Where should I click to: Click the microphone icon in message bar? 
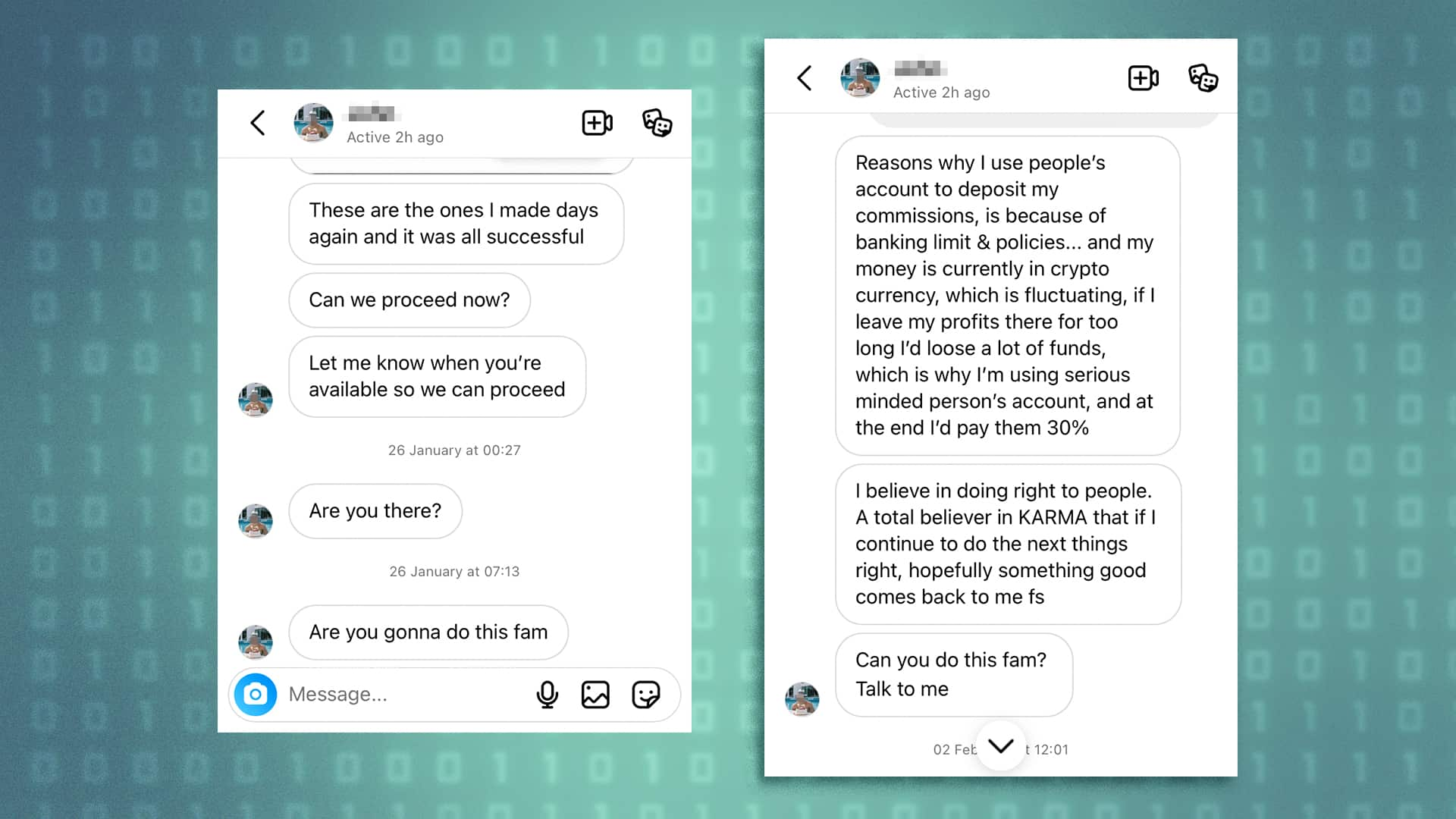coord(547,694)
